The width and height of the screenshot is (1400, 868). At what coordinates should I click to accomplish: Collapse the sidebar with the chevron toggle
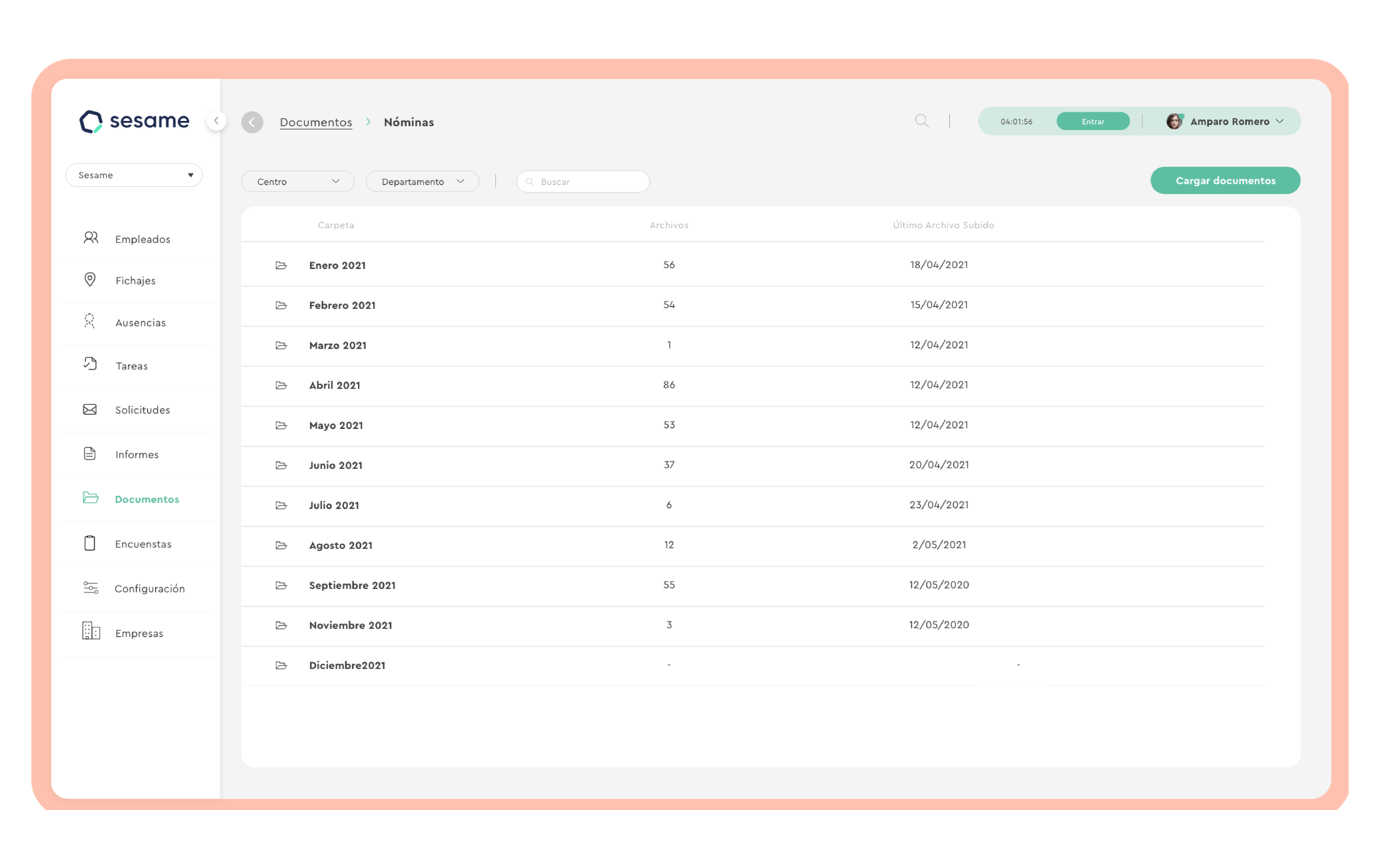coord(216,121)
